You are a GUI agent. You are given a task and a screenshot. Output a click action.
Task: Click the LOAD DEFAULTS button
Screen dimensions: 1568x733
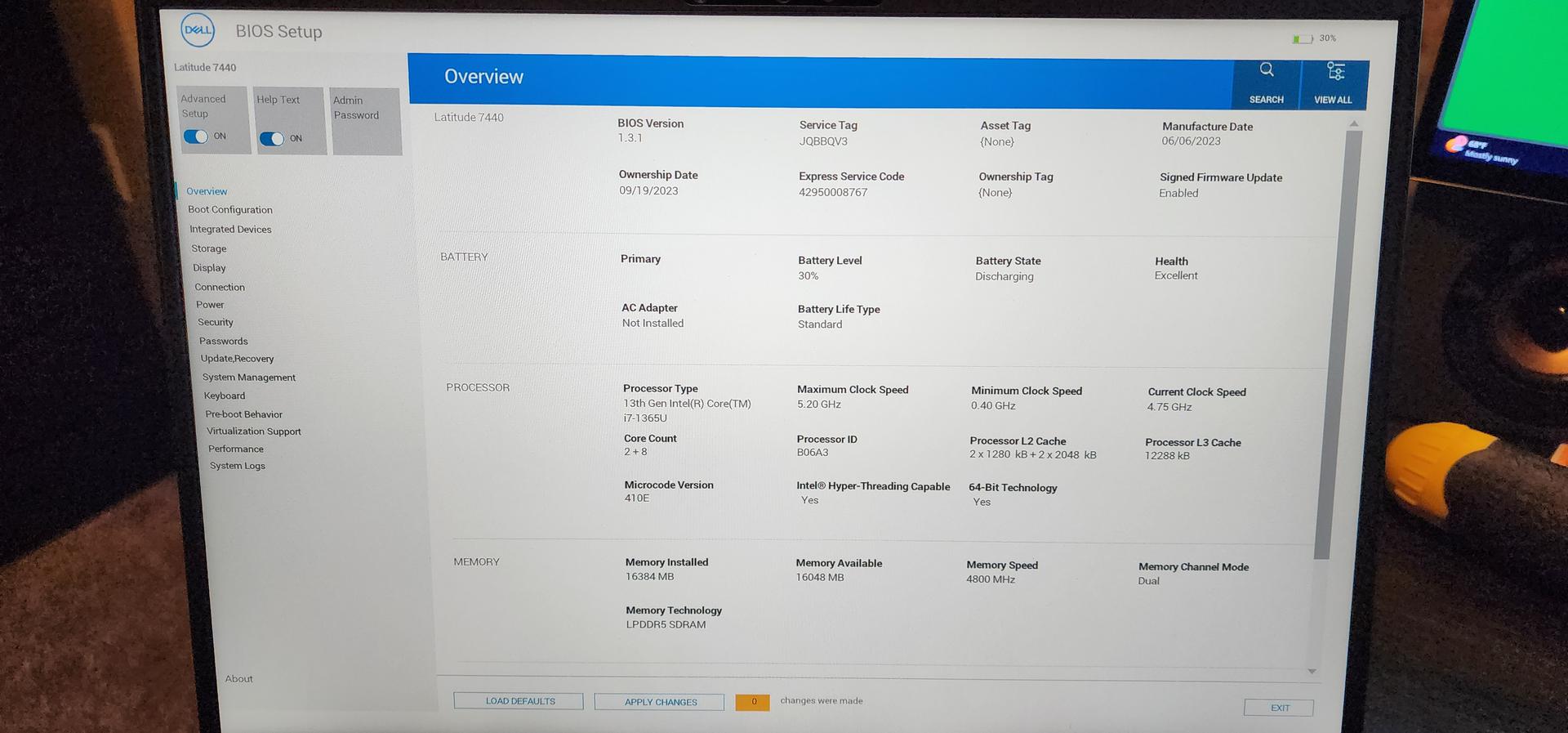[519, 701]
